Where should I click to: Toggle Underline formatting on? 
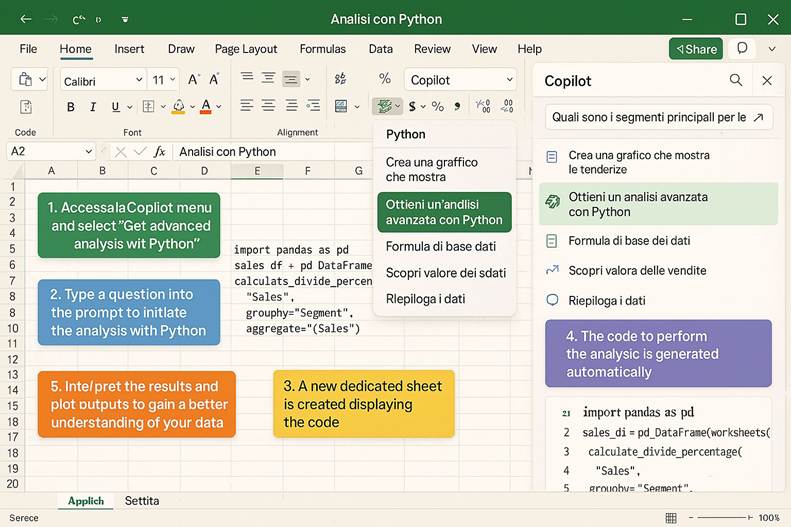tap(116, 107)
